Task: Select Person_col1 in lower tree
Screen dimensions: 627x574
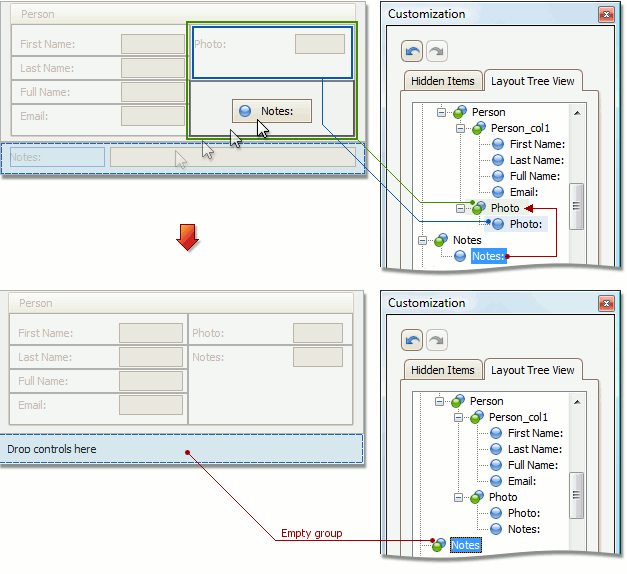Action: (518, 417)
